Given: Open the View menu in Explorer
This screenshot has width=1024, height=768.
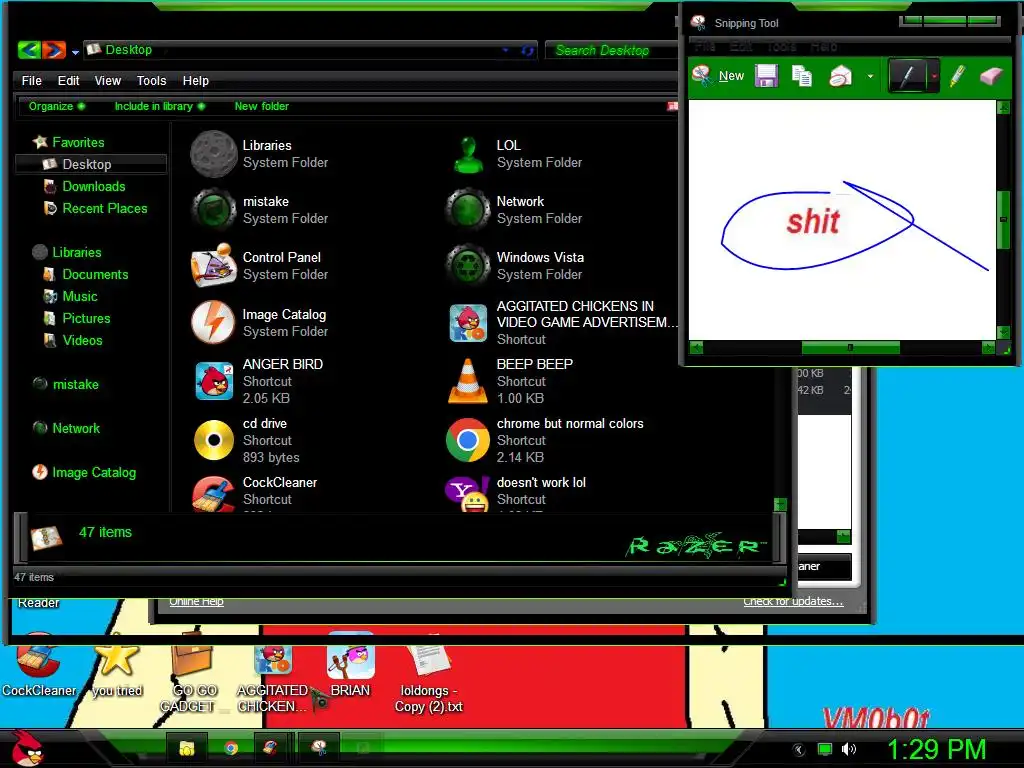Looking at the screenshot, I should (108, 81).
